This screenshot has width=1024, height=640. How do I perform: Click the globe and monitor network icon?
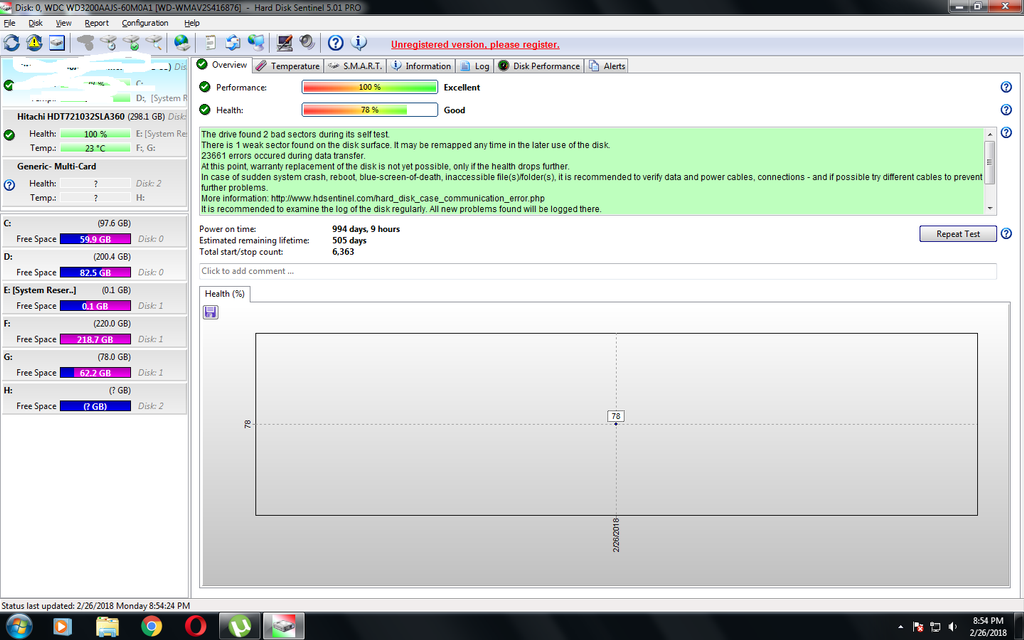[256, 43]
